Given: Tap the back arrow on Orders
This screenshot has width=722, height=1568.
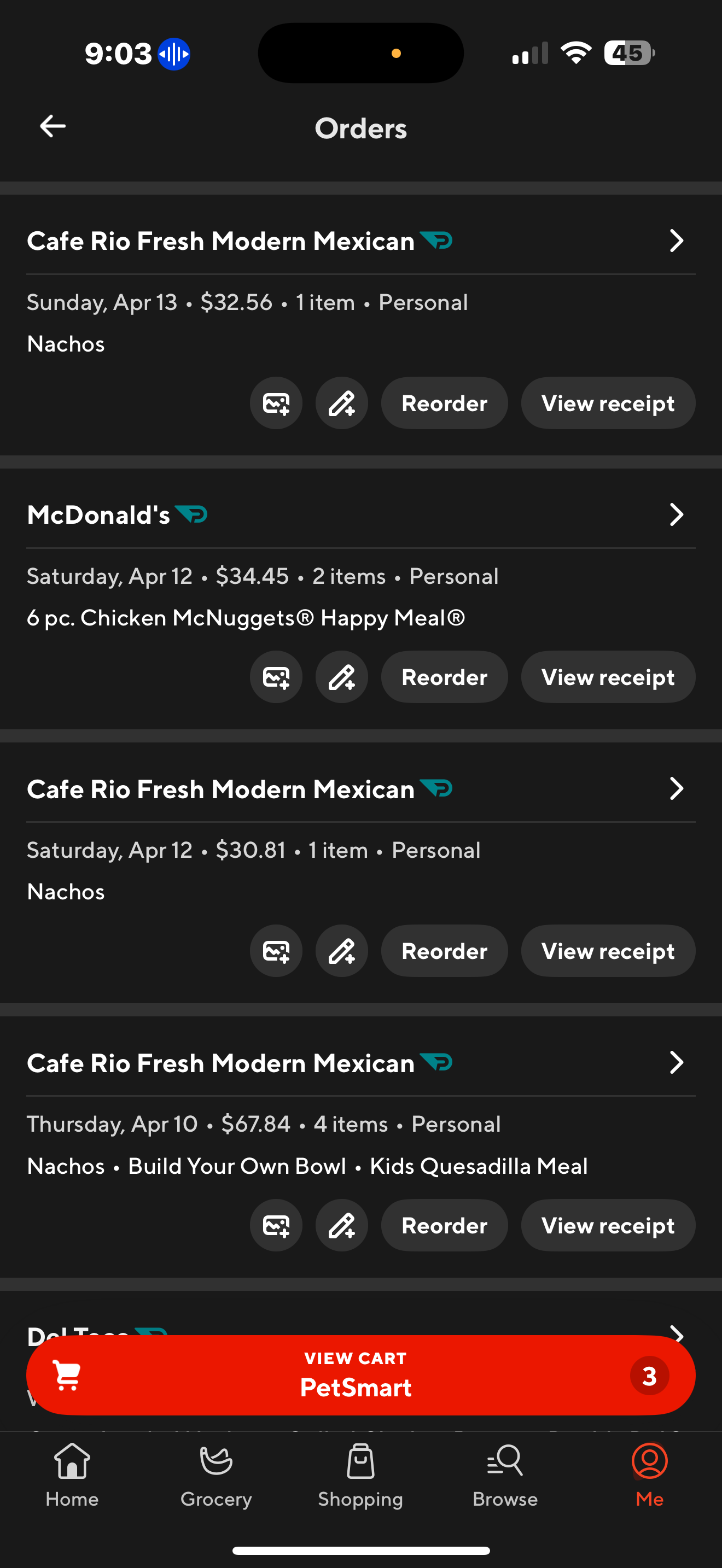Looking at the screenshot, I should [x=53, y=127].
